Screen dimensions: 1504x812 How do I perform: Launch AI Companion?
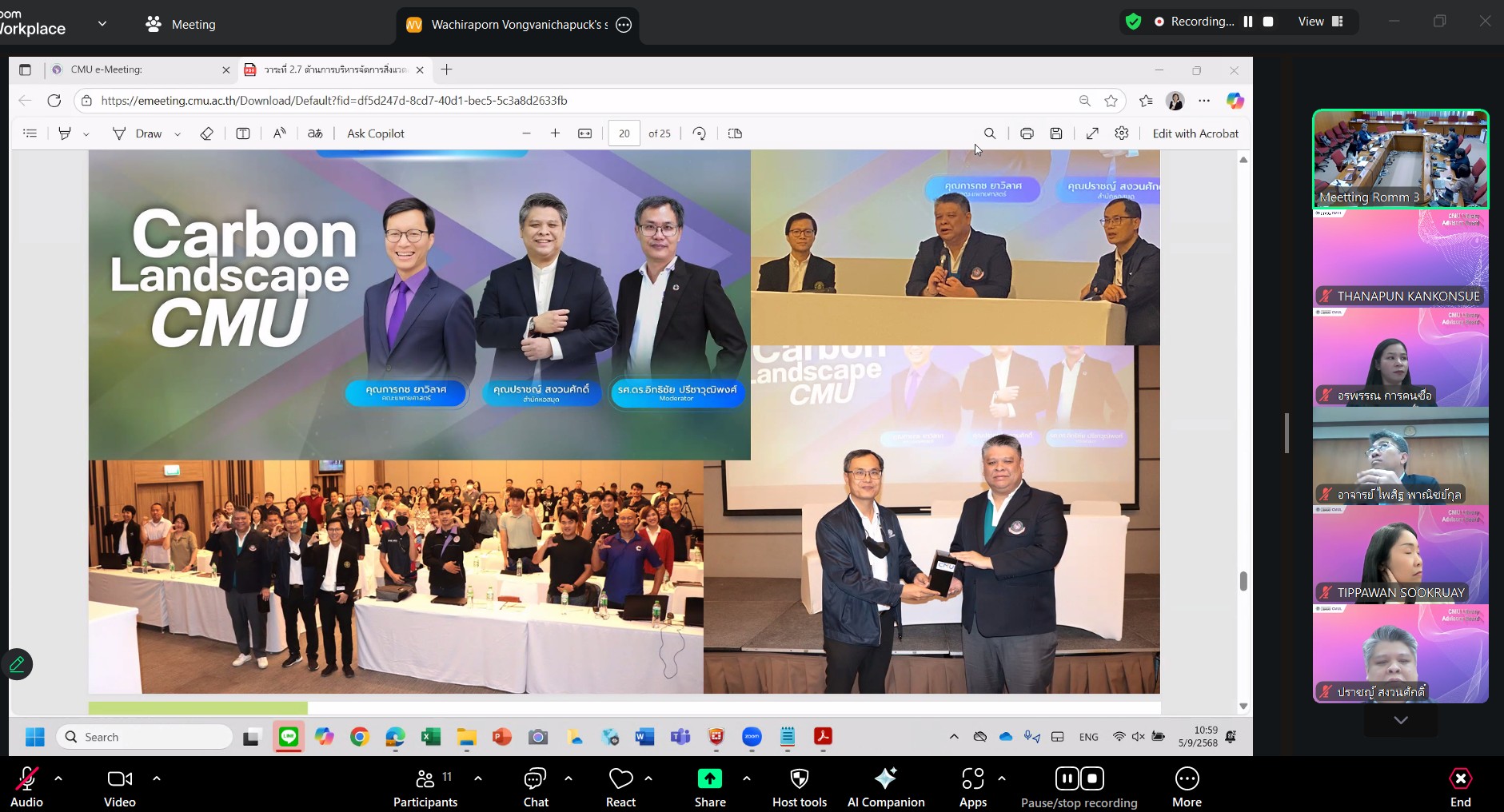(886, 787)
